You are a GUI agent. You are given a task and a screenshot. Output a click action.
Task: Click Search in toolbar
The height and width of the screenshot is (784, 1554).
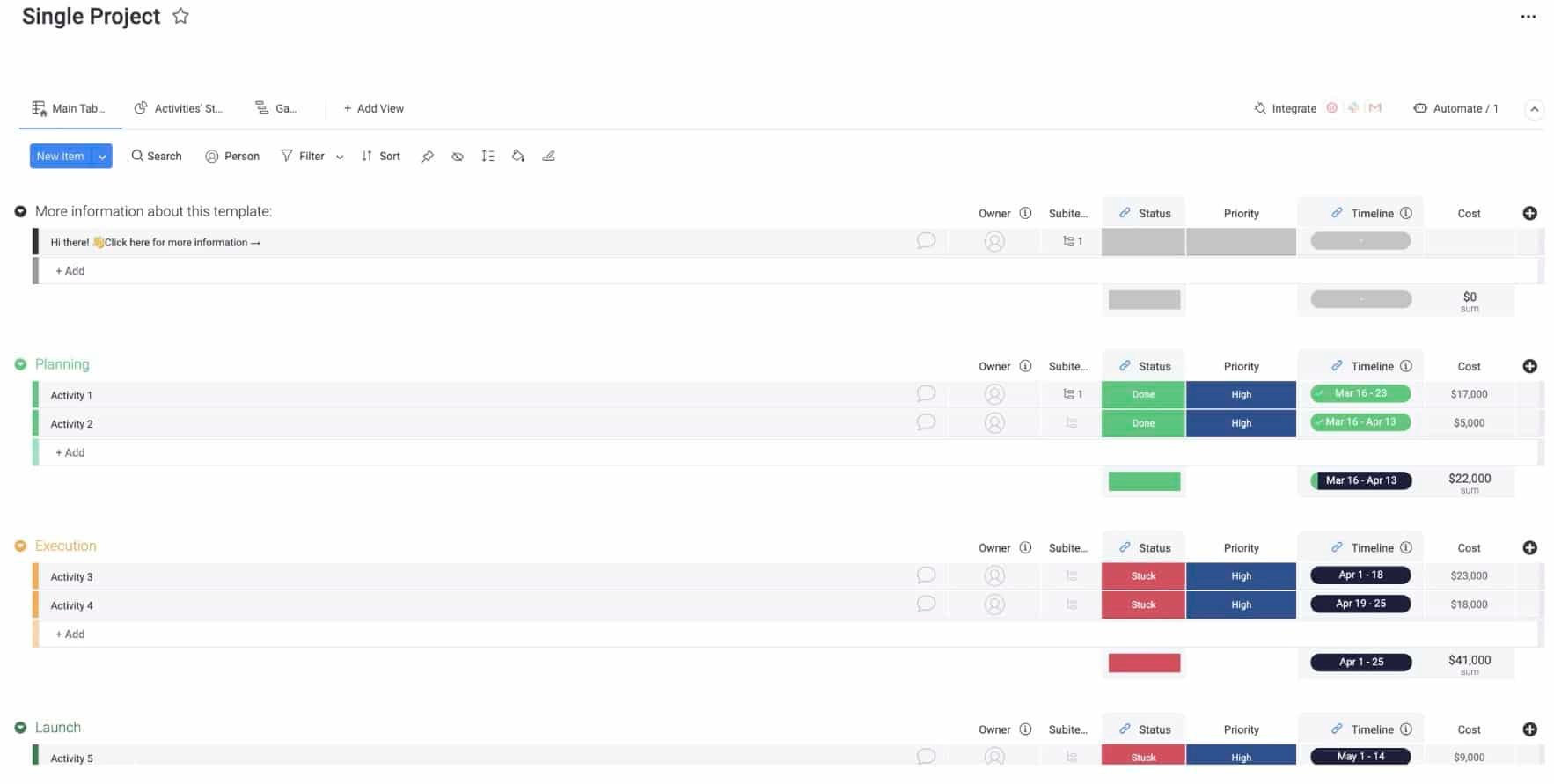157,156
